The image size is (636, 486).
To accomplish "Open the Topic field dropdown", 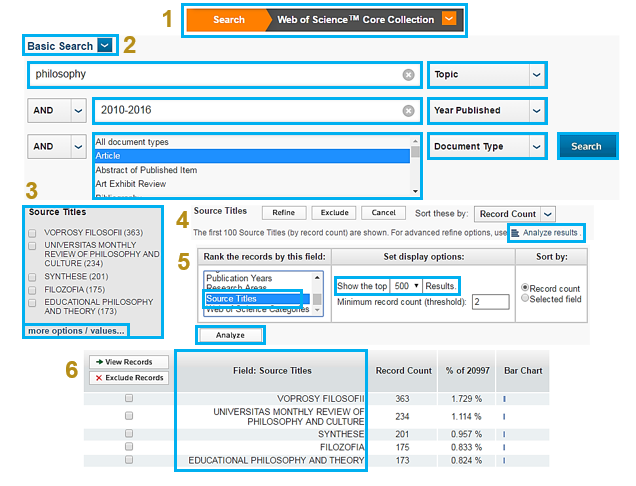I will pos(537,75).
